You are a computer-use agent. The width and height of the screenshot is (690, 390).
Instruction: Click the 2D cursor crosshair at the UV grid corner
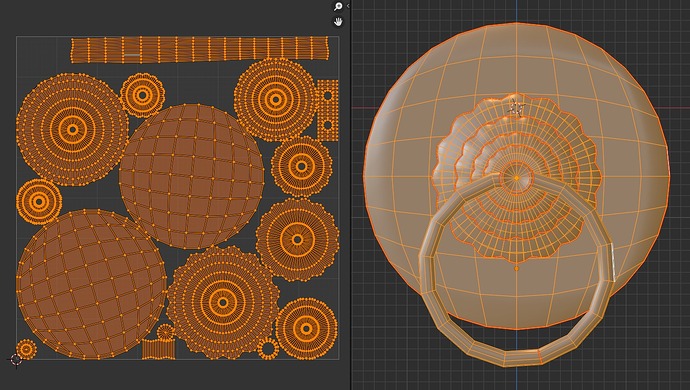16,360
